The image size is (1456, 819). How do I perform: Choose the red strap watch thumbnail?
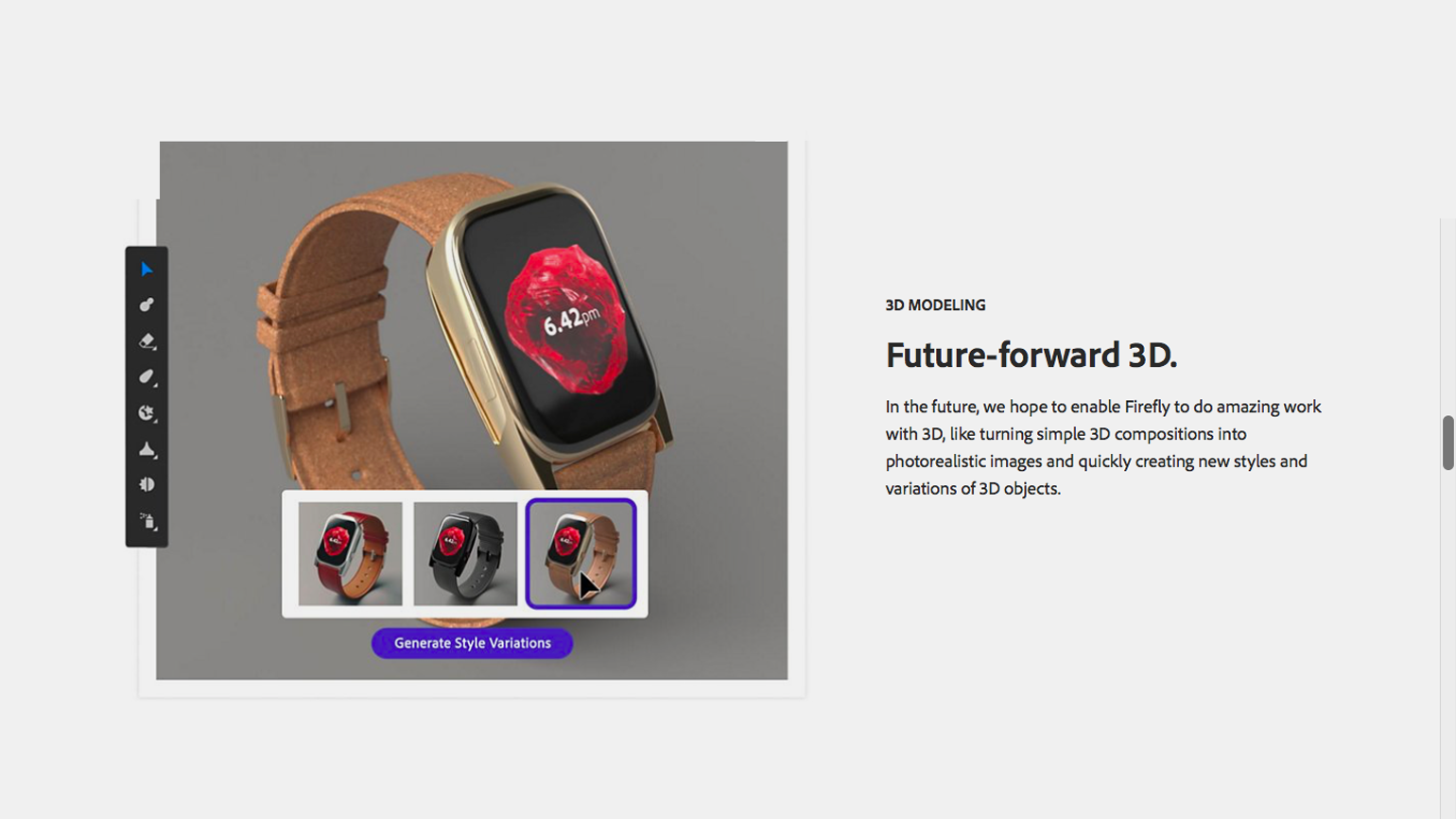(350, 554)
